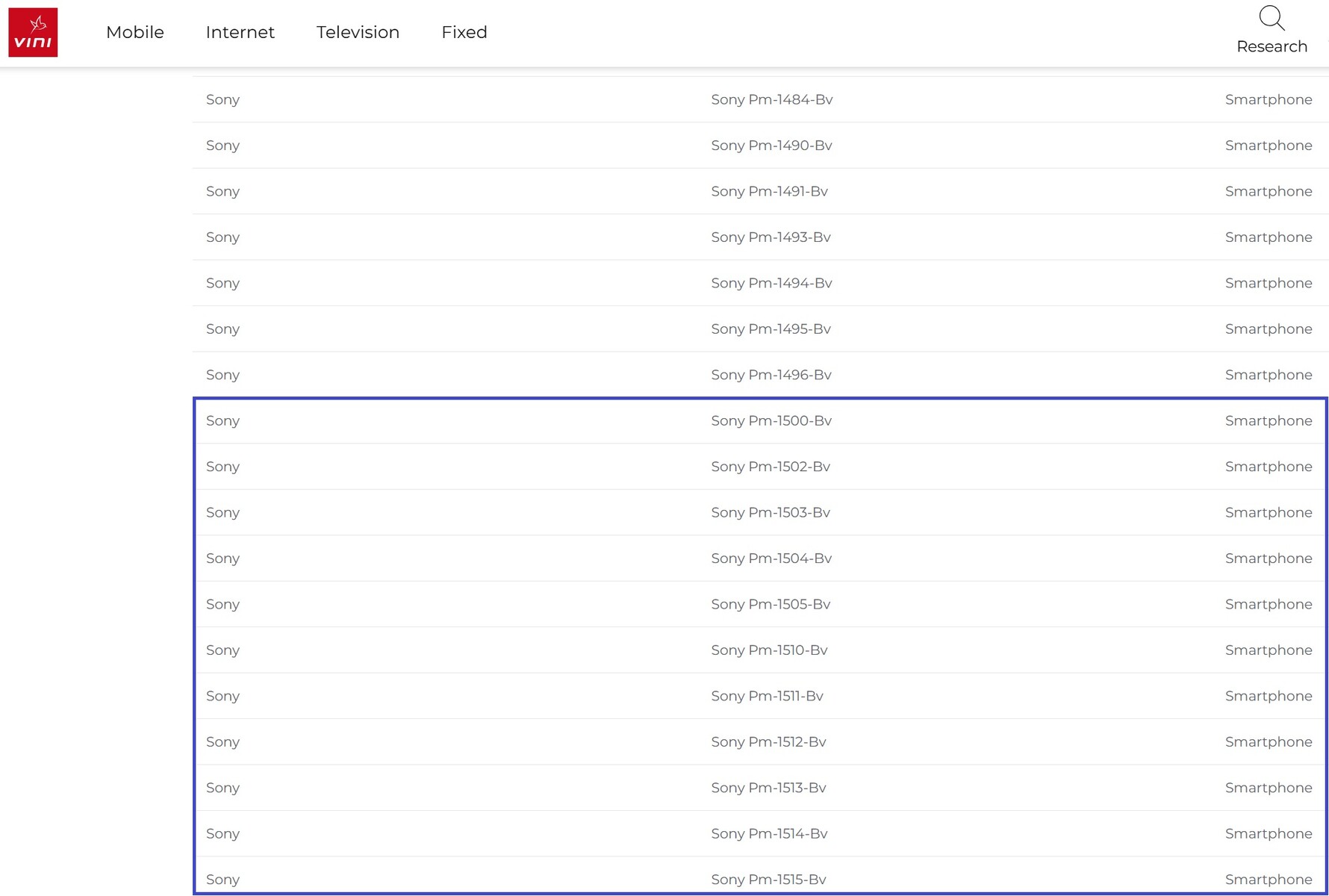Choose the Sony Pm-1512-Bv model

click(768, 742)
